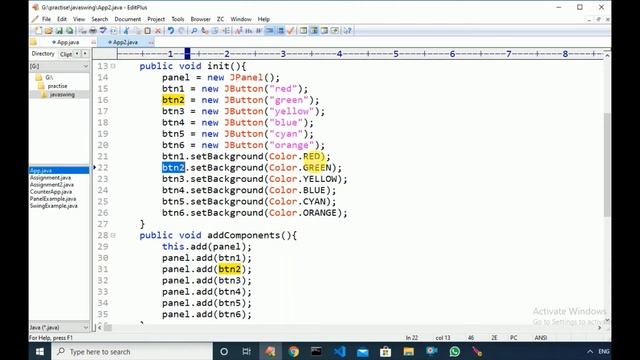Switch to the Cliptext side panel tab

(65, 54)
